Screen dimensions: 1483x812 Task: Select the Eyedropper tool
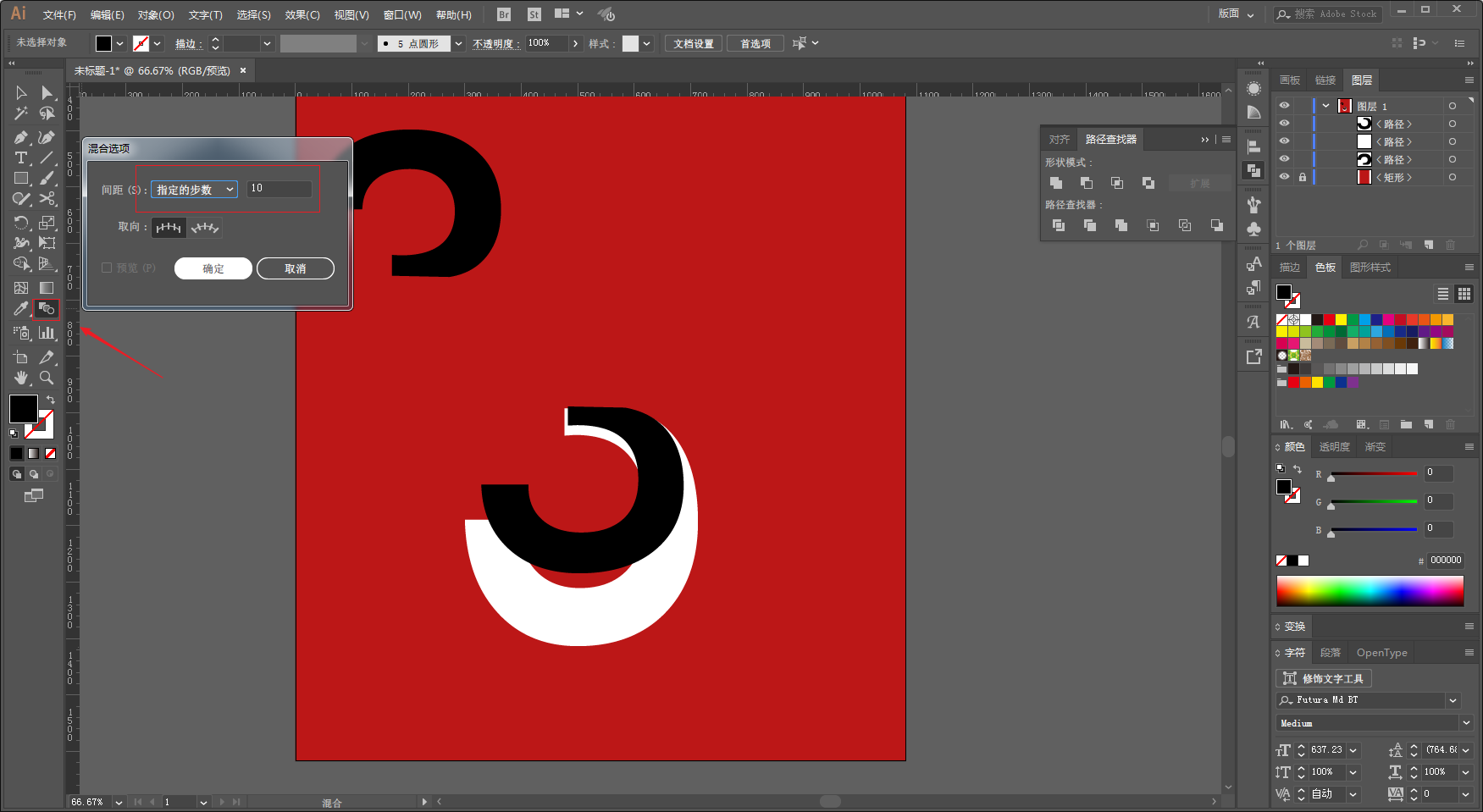pos(21,309)
